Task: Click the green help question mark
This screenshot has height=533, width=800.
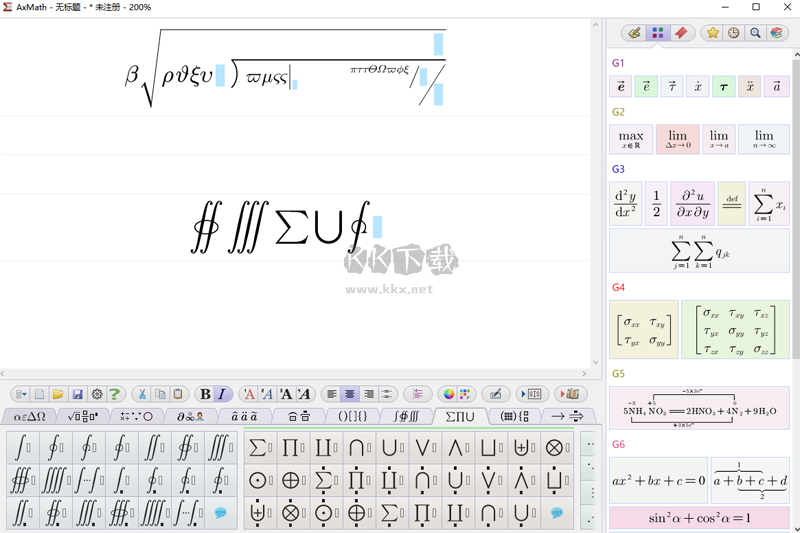Action: [x=115, y=394]
